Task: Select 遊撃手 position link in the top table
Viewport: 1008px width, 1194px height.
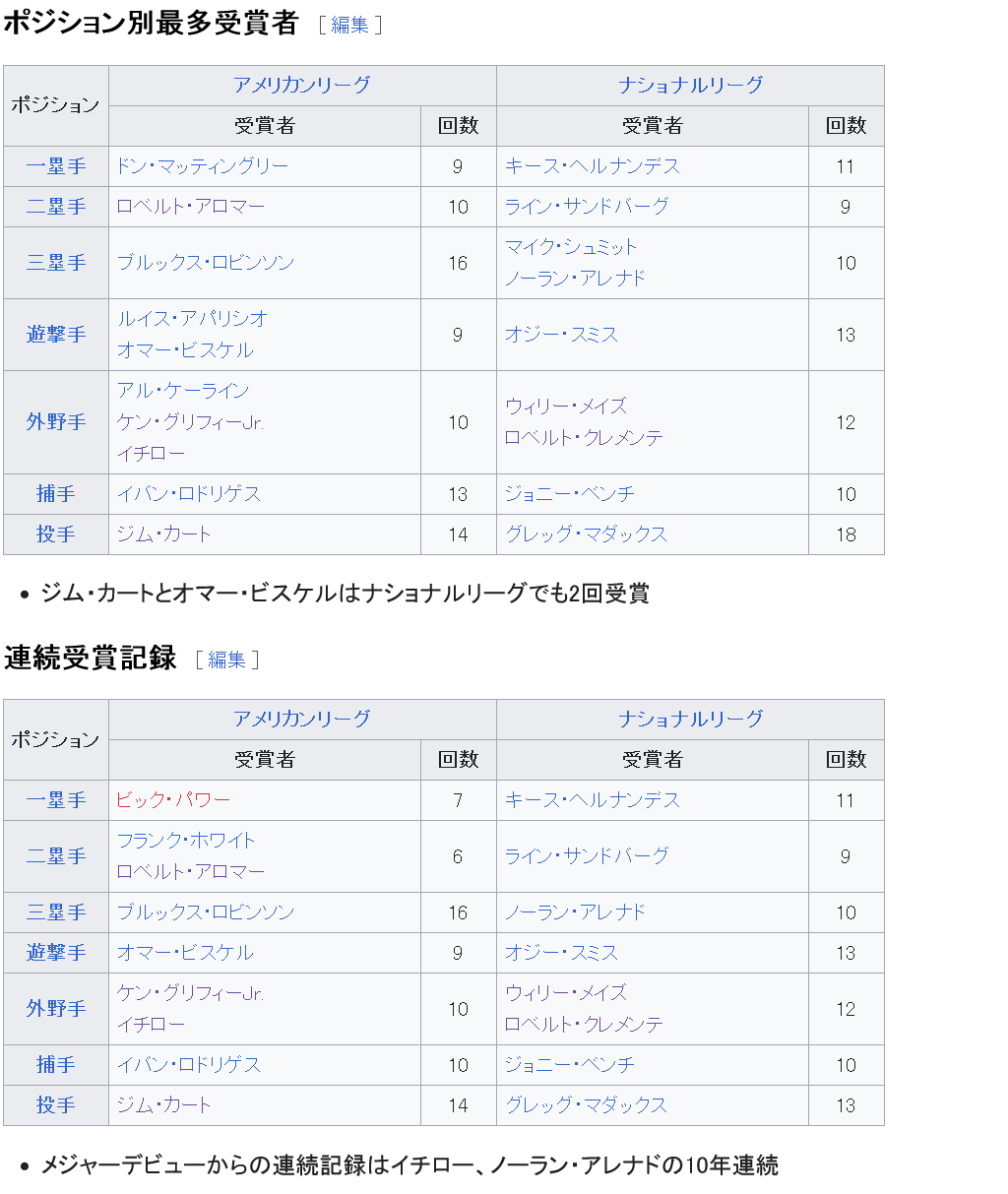Action: pyautogui.click(x=56, y=335)
